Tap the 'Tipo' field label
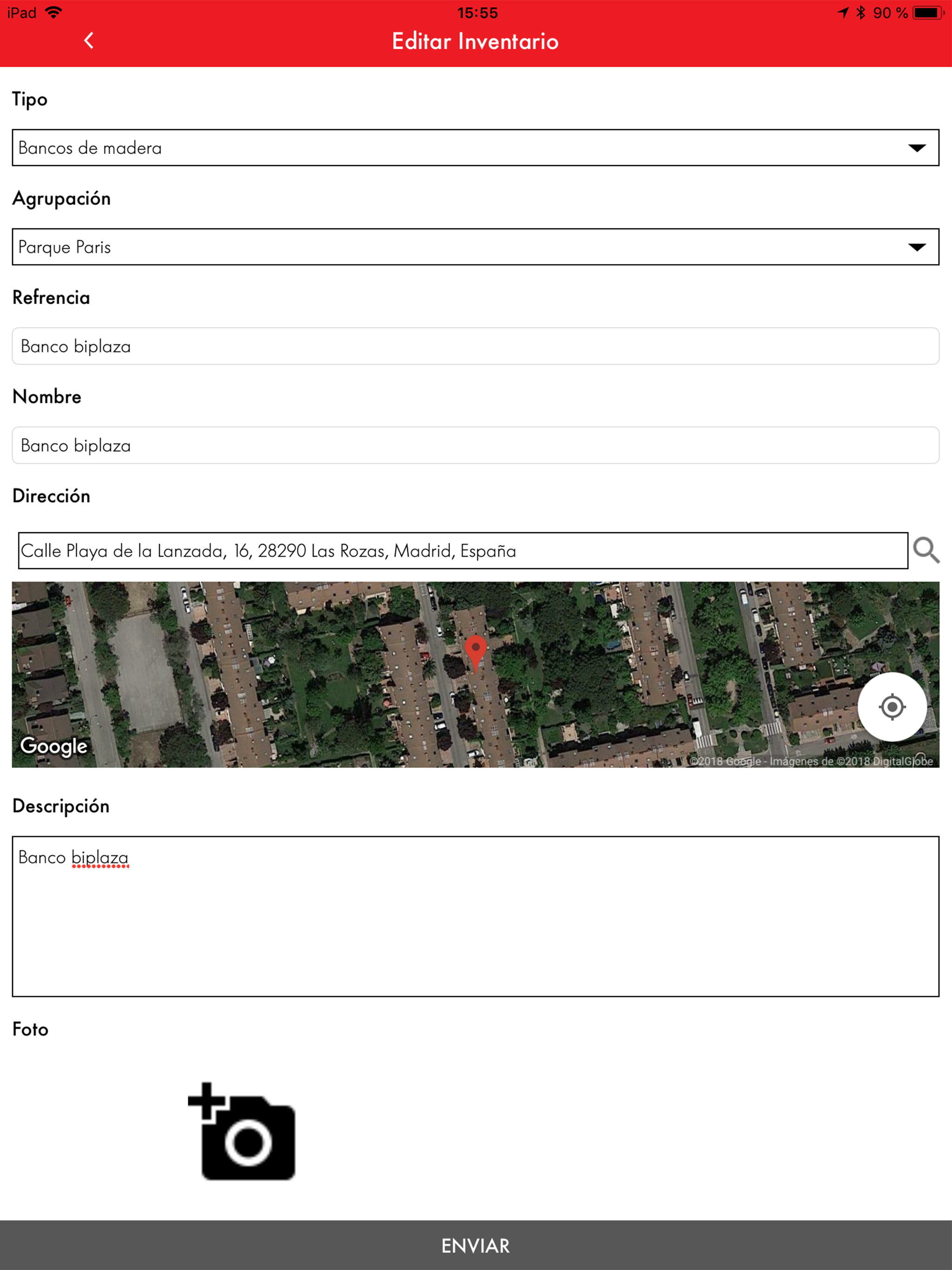Image resolution: width=952 pixels, height=1270 pixels. [30, 99]
